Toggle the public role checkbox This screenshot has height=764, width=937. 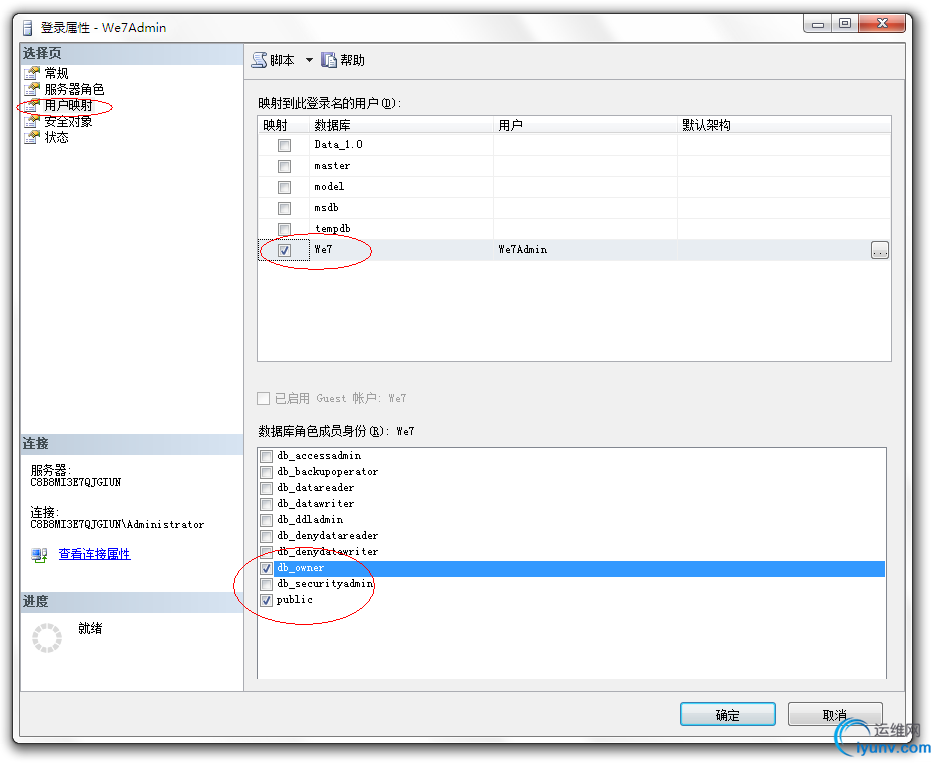267,600
